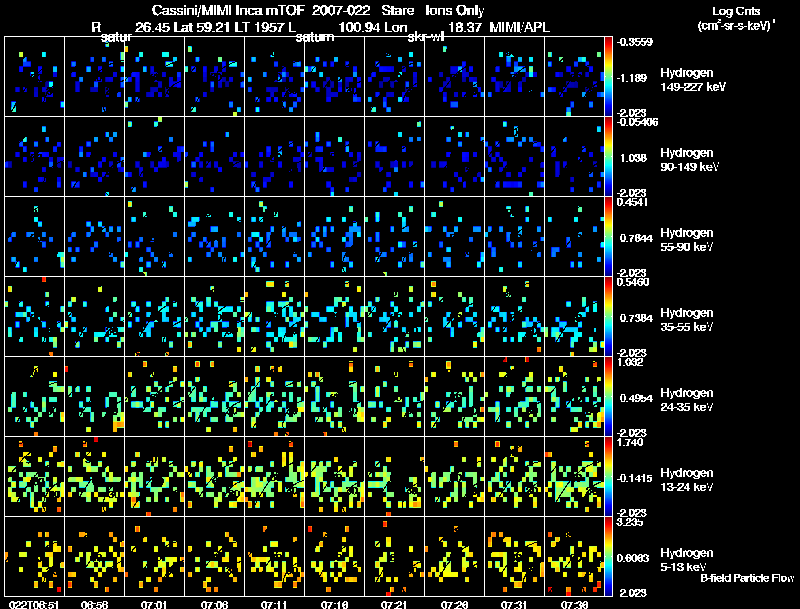Click the 07:16 time label

334,604
